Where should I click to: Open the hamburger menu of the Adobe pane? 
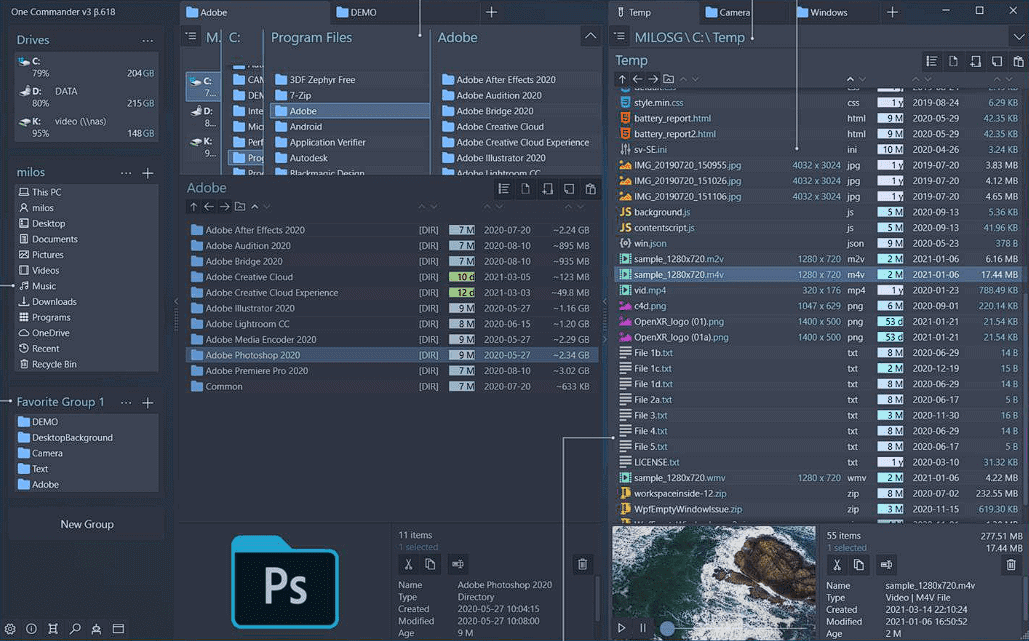coord(191,37)
